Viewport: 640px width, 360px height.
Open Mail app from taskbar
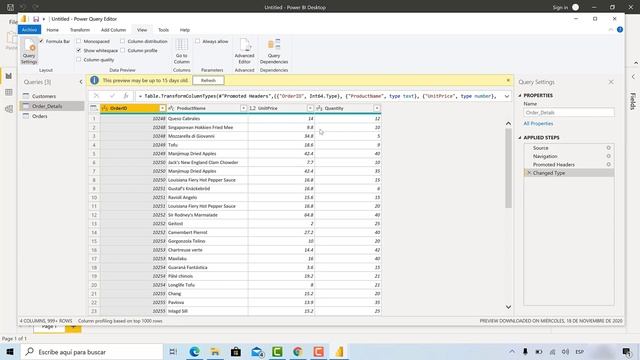click(x=257, y=351)
